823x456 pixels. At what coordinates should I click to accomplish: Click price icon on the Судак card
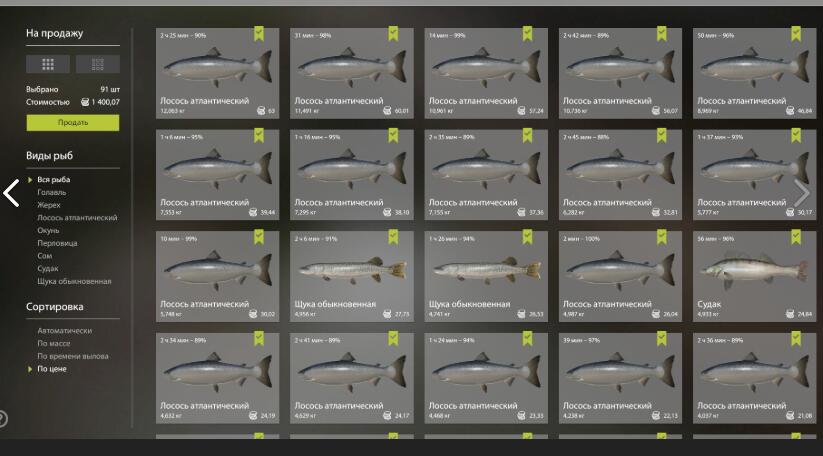pos(789,314)
